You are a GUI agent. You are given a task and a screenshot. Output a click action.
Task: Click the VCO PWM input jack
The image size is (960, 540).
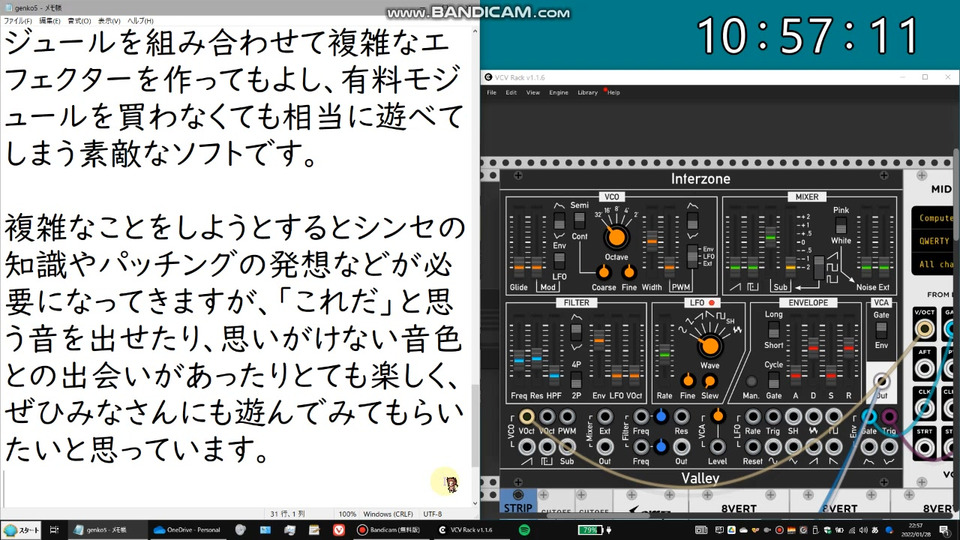pyautogui.click(x=568, y=417)
